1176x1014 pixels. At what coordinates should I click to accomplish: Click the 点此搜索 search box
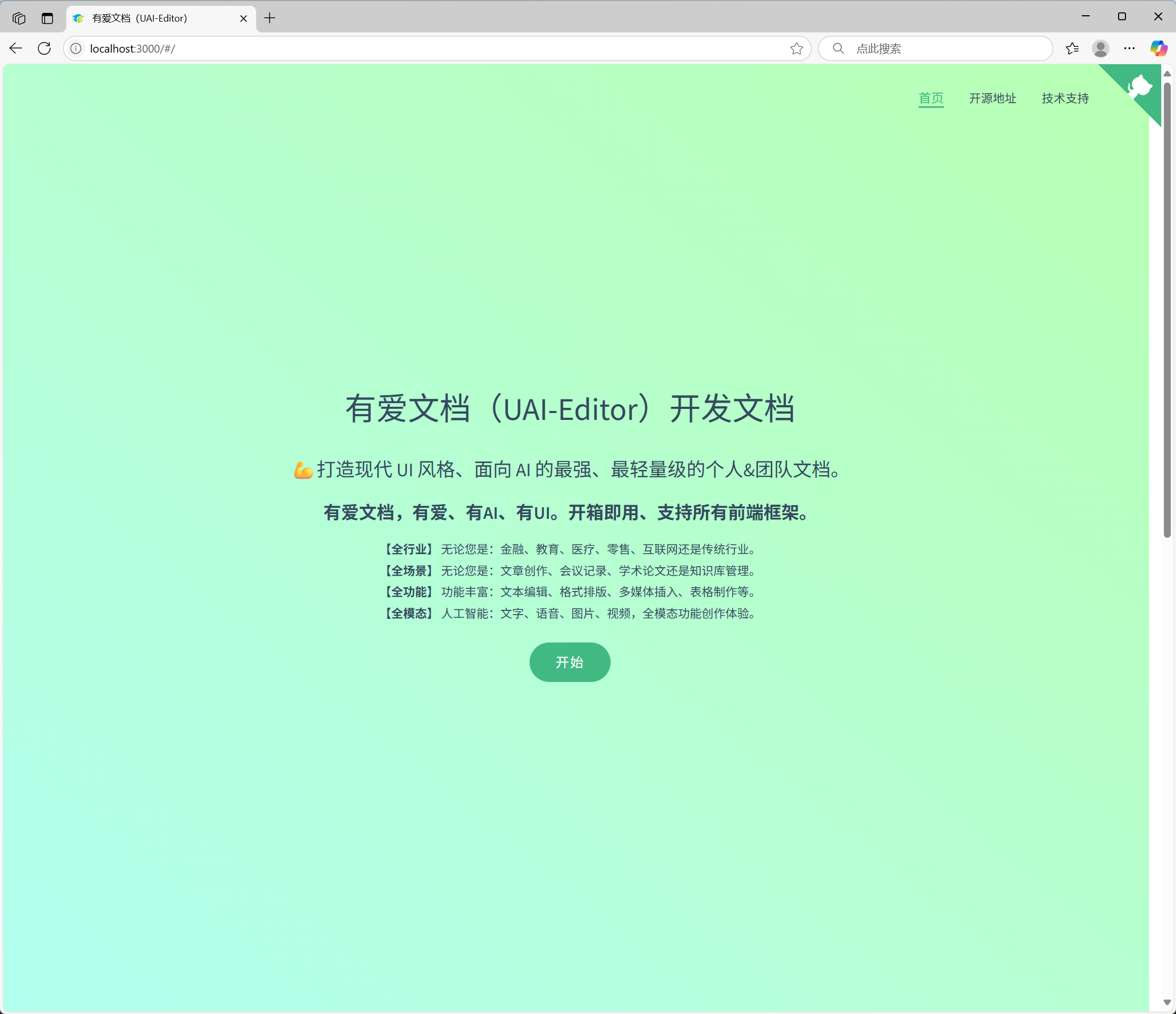(942, 49)
